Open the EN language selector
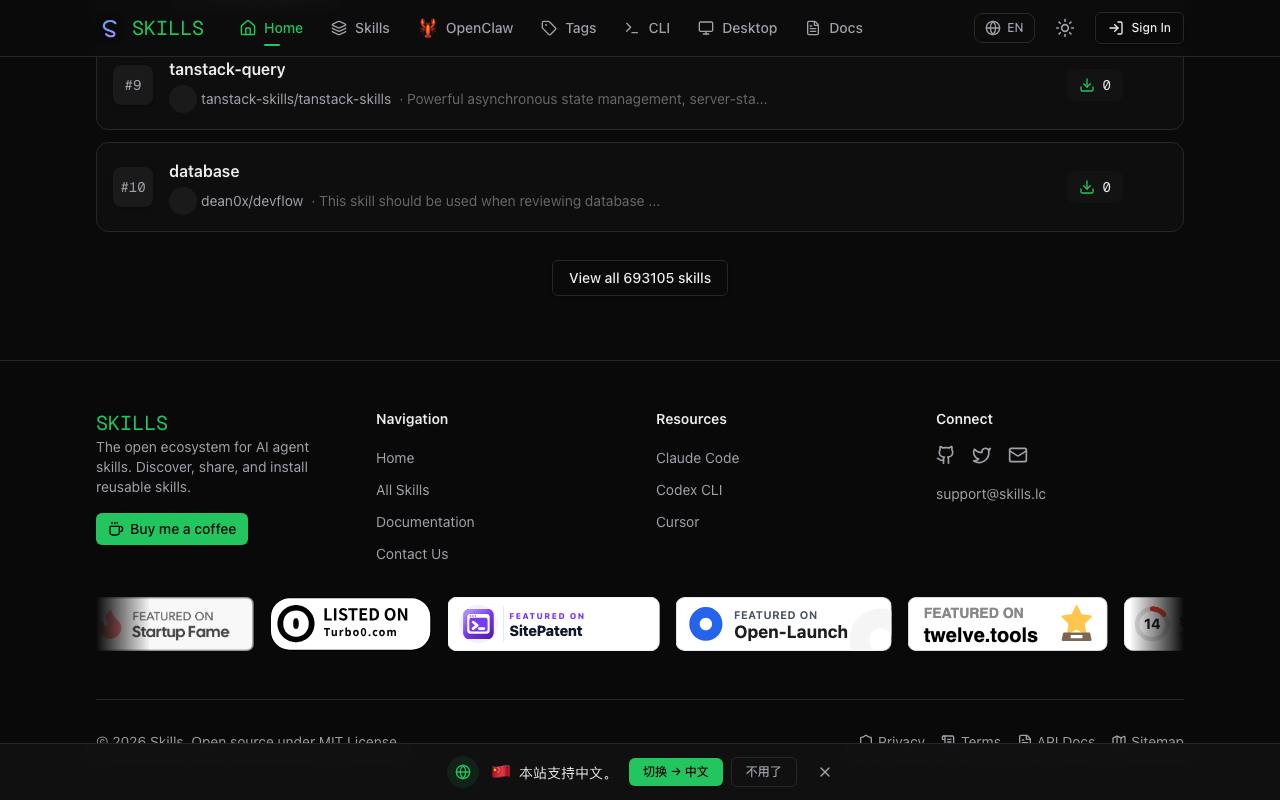Screen dimensions: 1280x800 tap(1004, 28)
